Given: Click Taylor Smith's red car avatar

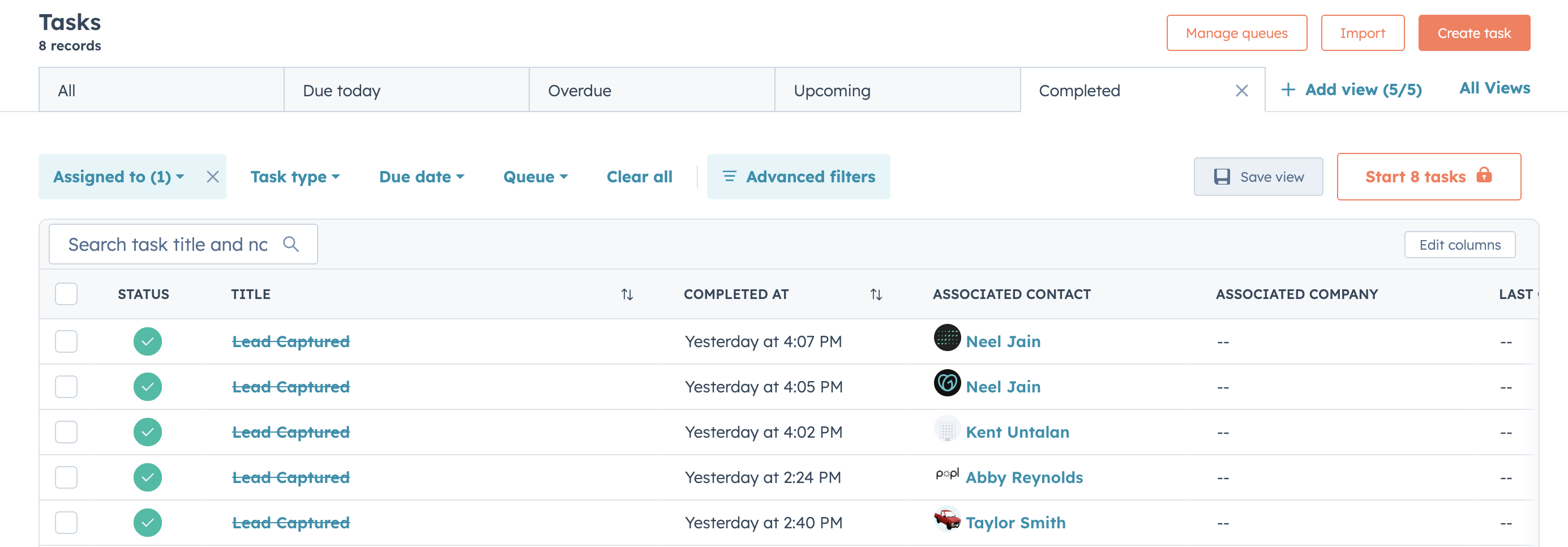Looking at the screenshot, I should tap(946, 520).
